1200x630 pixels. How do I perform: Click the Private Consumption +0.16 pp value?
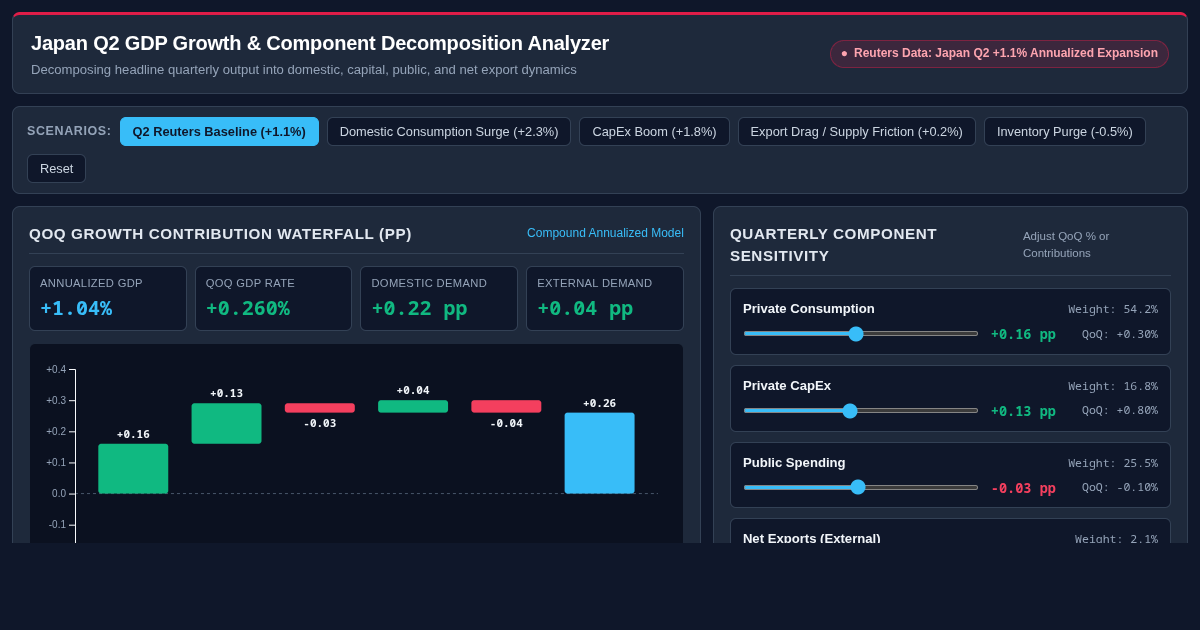(1023, 334)
